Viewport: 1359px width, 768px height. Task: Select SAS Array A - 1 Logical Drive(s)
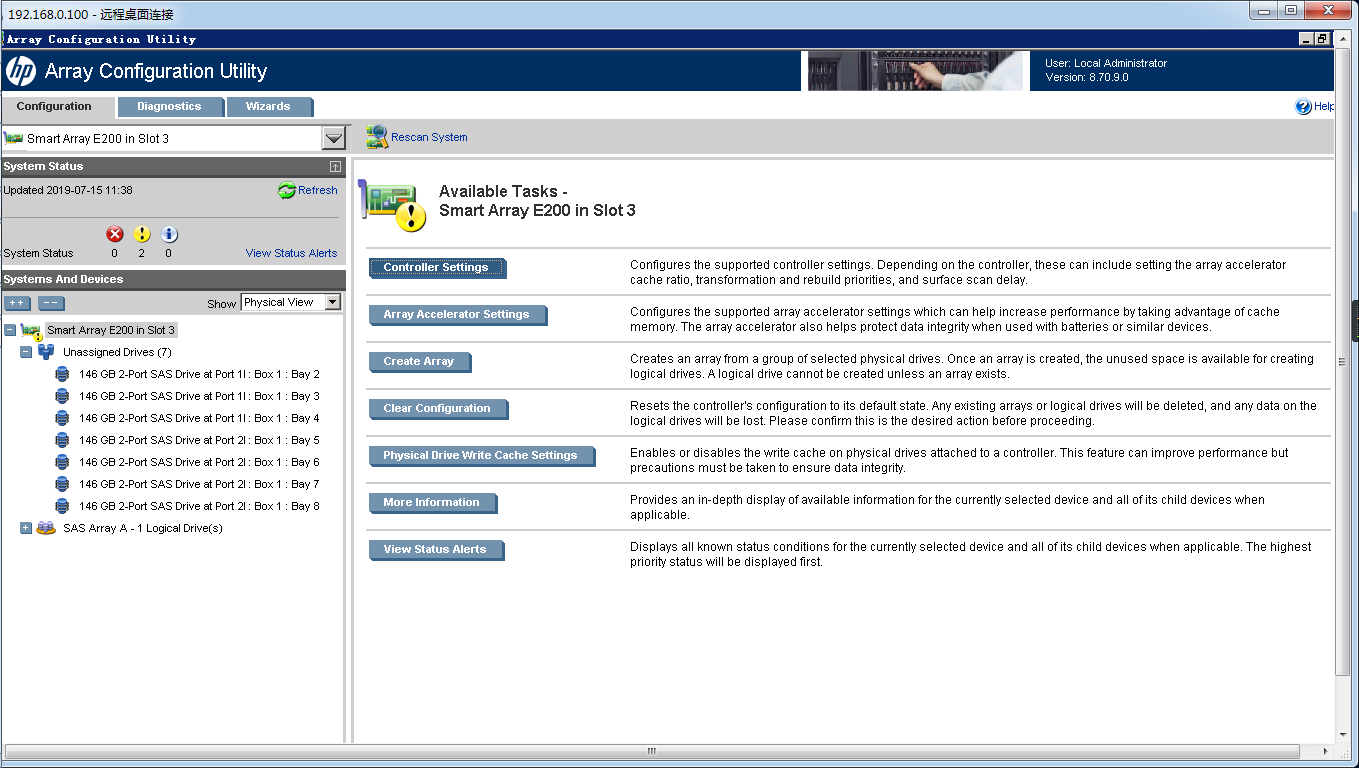point(142,528)
